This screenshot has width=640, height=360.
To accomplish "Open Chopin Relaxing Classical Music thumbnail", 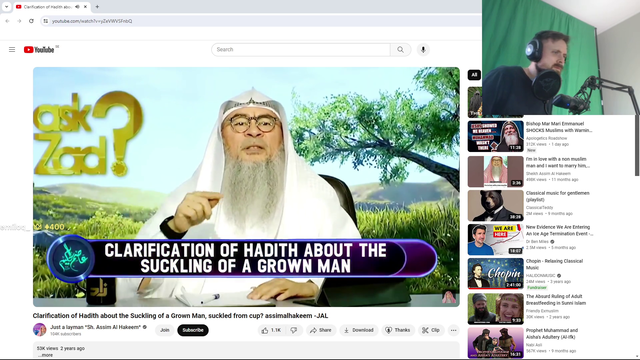I will pyautogui.click(x=496, y=273).
